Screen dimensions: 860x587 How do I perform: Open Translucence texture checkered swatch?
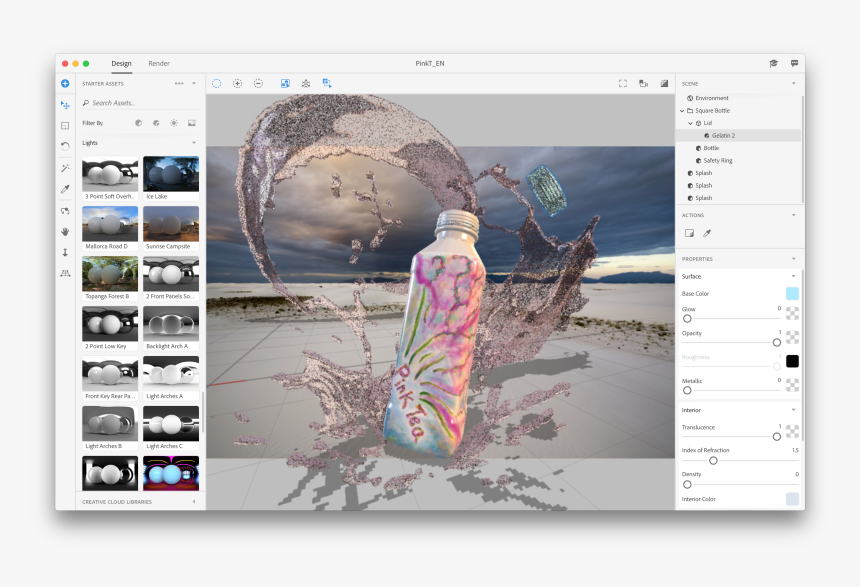coord(792,431)
